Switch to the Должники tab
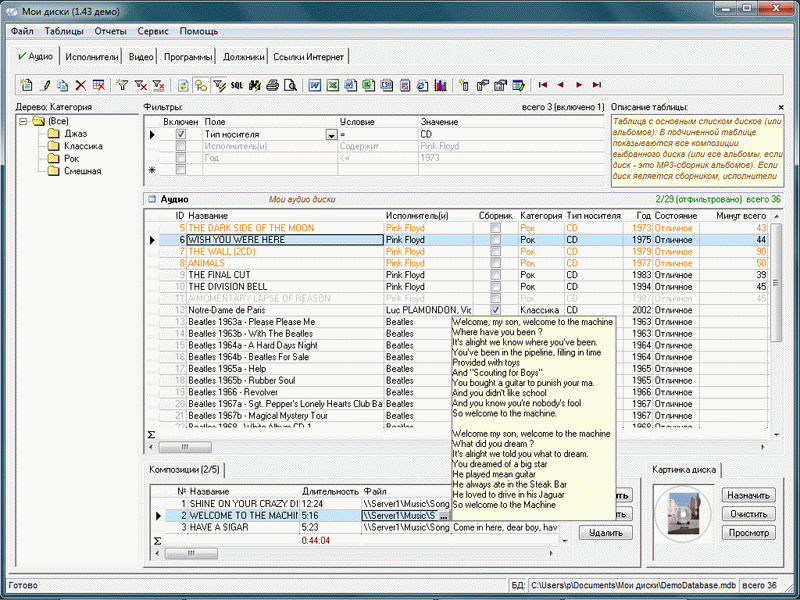Screen dimensions: 800x600 [244, 57]
